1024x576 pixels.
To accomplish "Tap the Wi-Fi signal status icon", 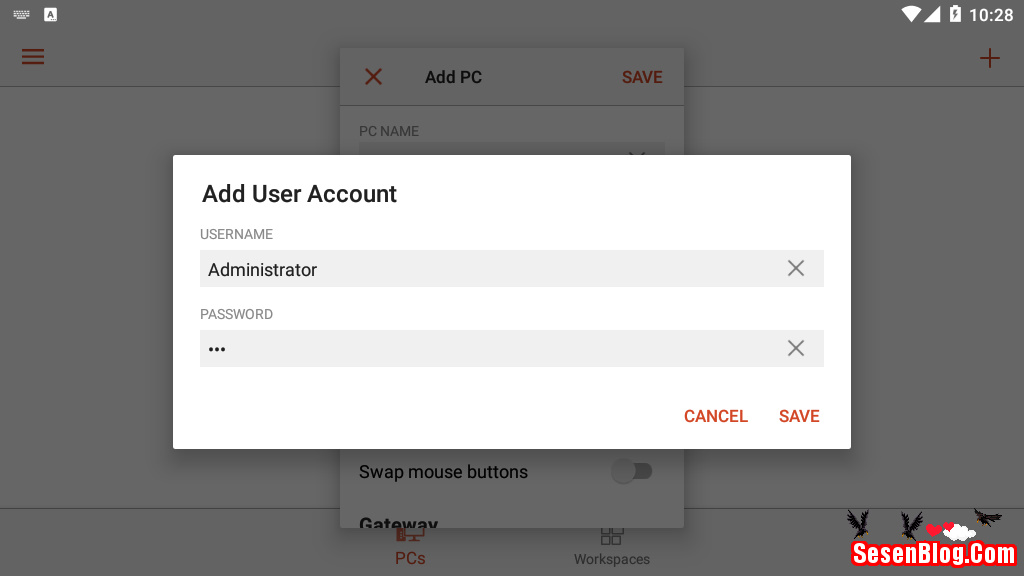I will coord(909,14).
